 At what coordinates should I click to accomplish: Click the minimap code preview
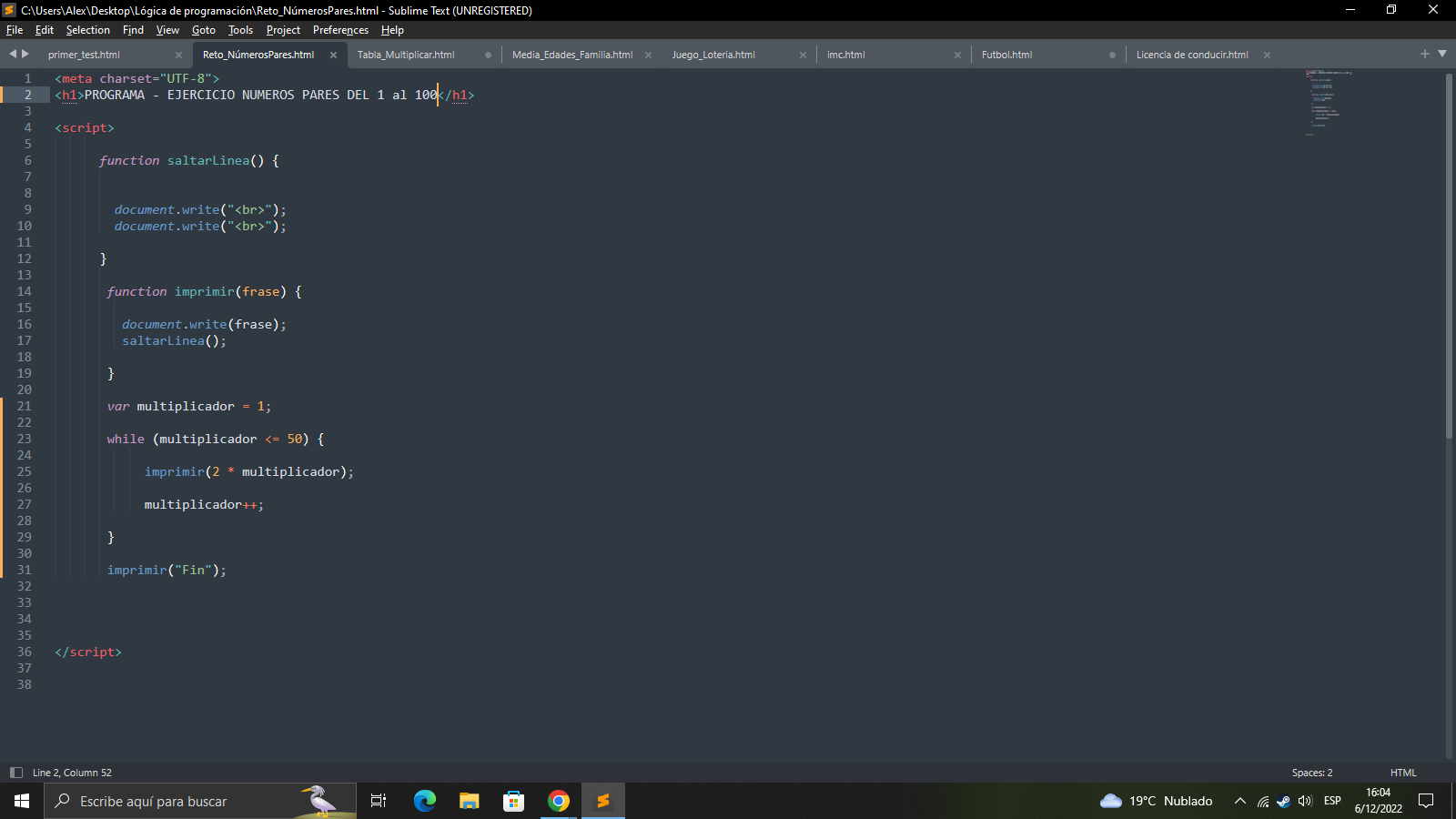click(1329, 102)
